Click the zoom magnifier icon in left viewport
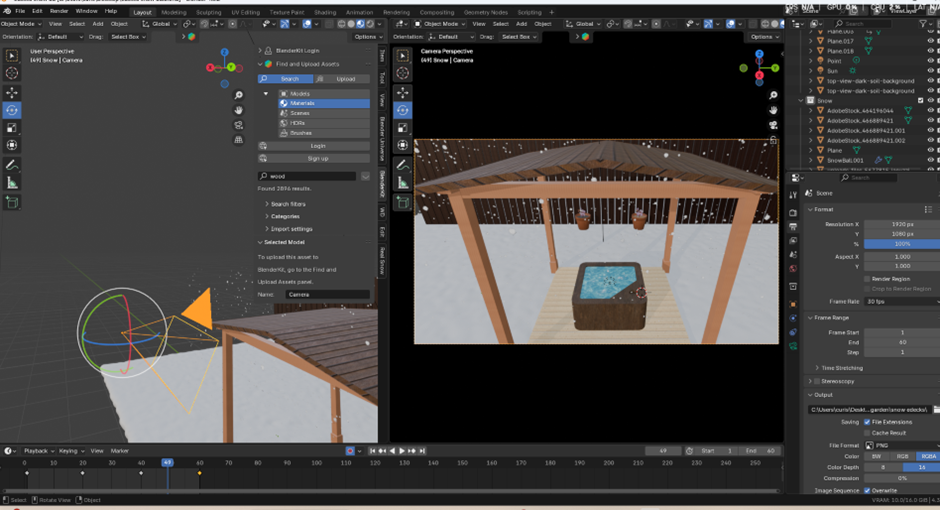This screenshot has width=940, height=510. [238, 96]
